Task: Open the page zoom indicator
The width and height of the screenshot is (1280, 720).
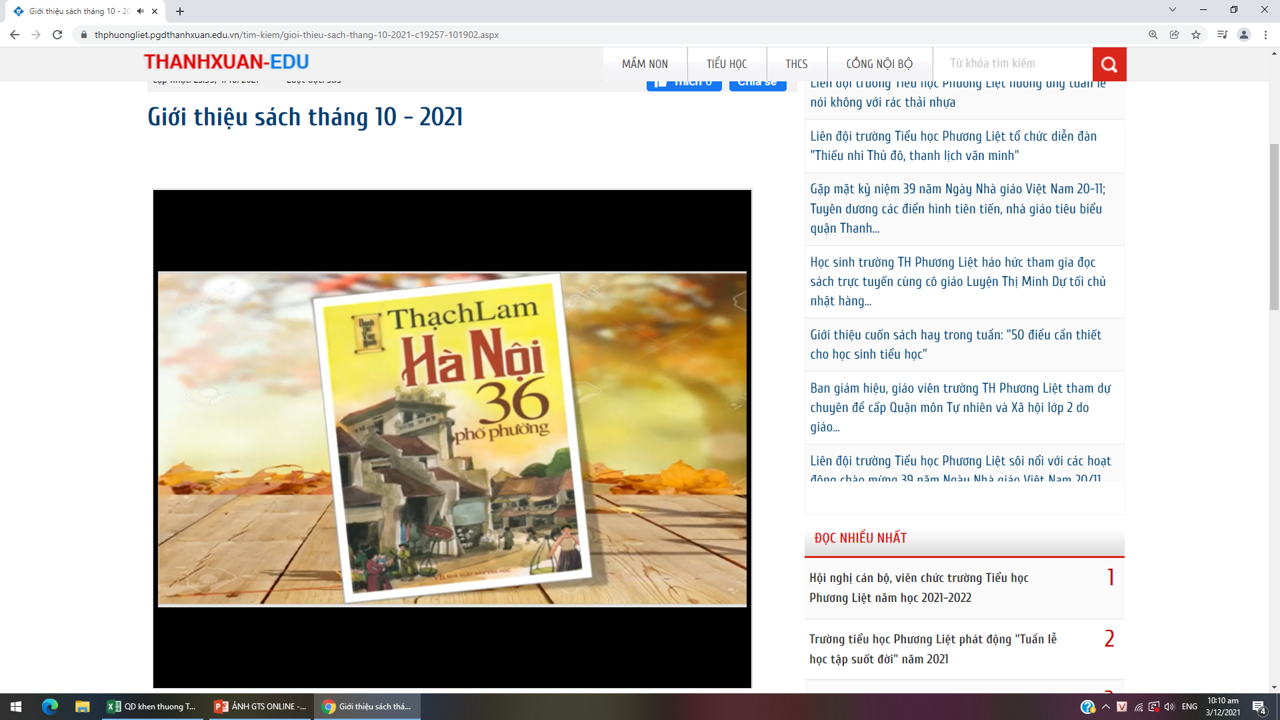Action: click(1153, 35)
